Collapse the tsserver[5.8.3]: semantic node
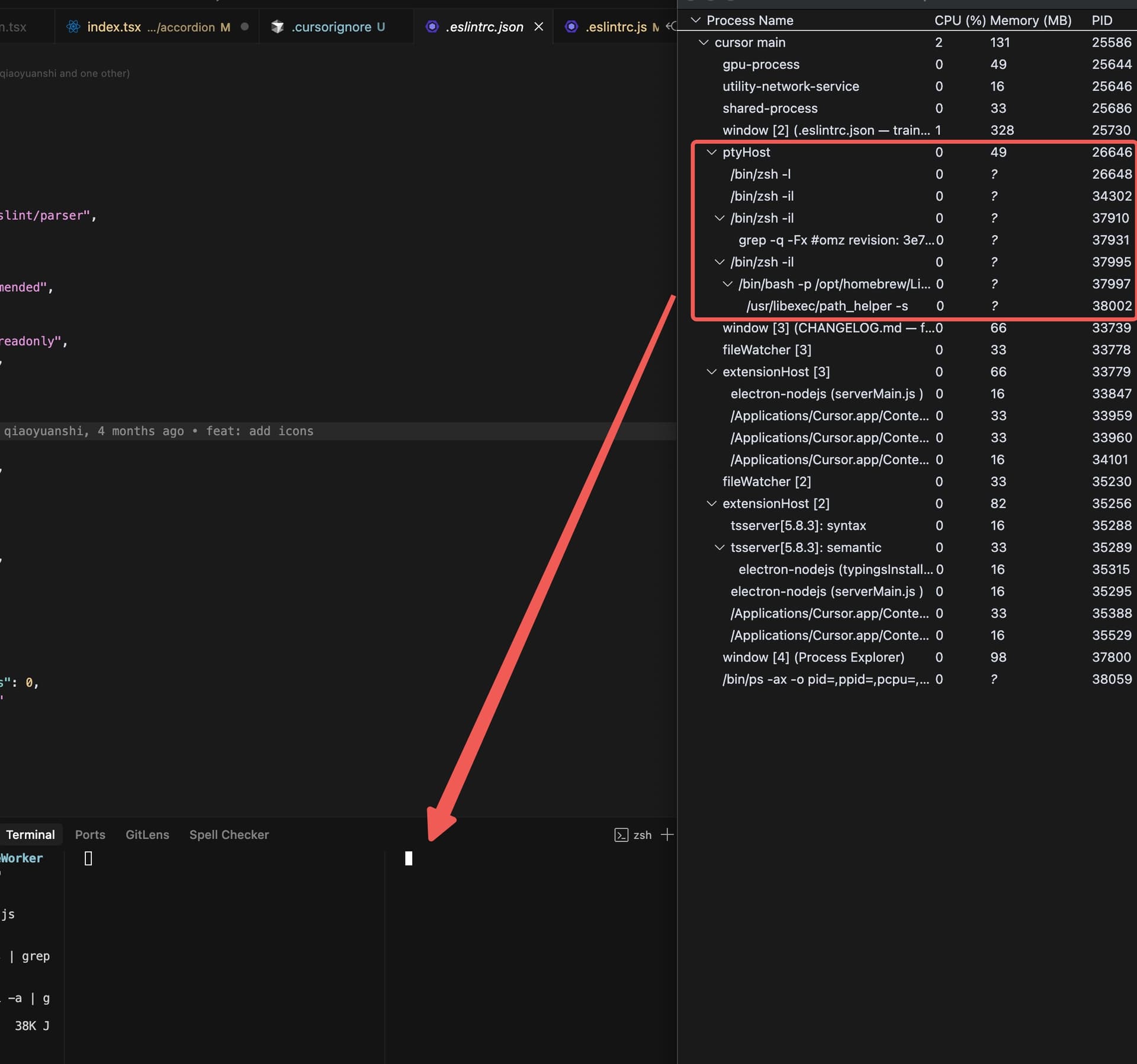Image resolution: width=1137 pixels, height=1064 pixels. (x=720, y=547)
